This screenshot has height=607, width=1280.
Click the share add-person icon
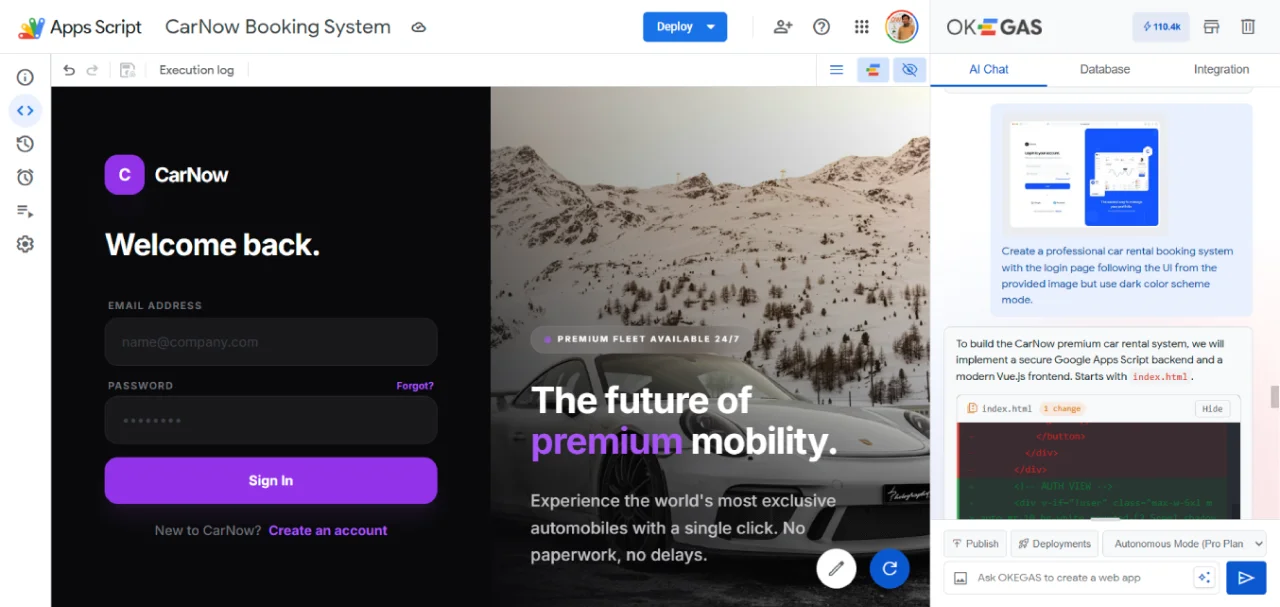click(x=783, y=27)
